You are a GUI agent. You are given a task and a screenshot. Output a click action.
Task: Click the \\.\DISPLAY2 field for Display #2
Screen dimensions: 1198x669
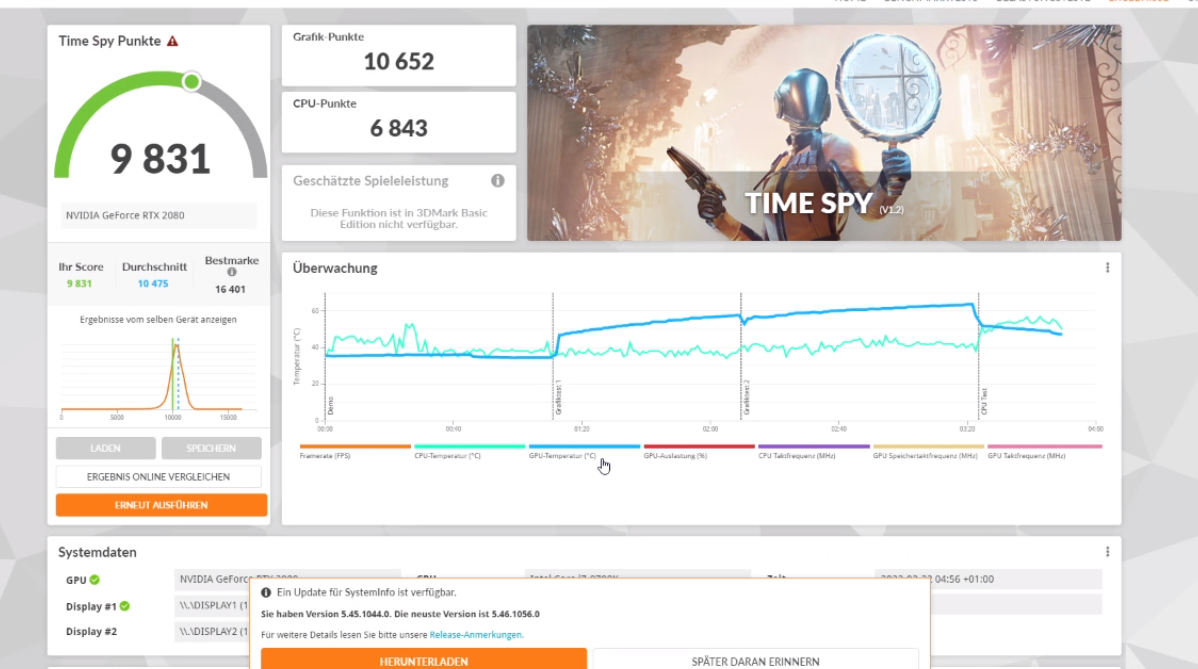click(x=213, y=632)
